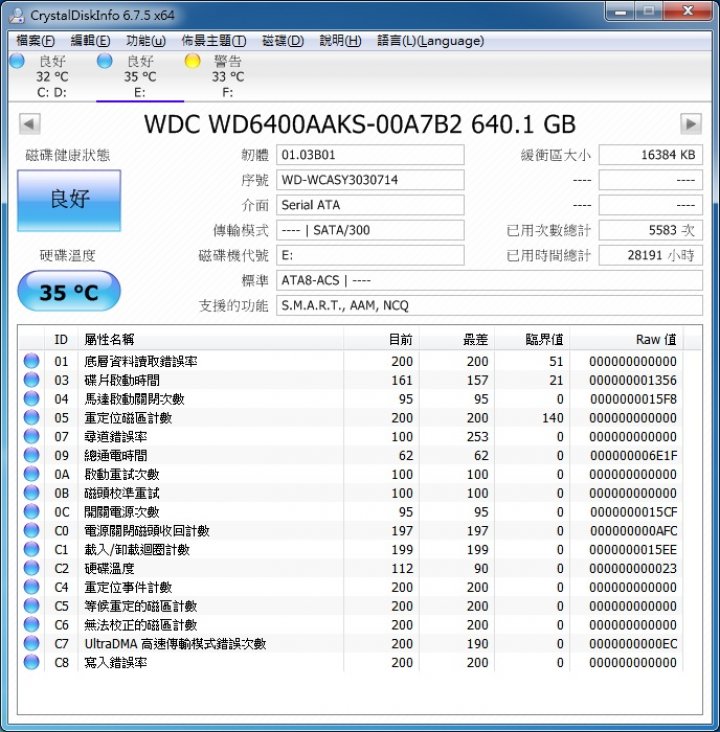This screenshot has width=720, height=732.
Task: Click status icon for attribute 04 馬達啟動關閉次數
Action: [31, 399]
